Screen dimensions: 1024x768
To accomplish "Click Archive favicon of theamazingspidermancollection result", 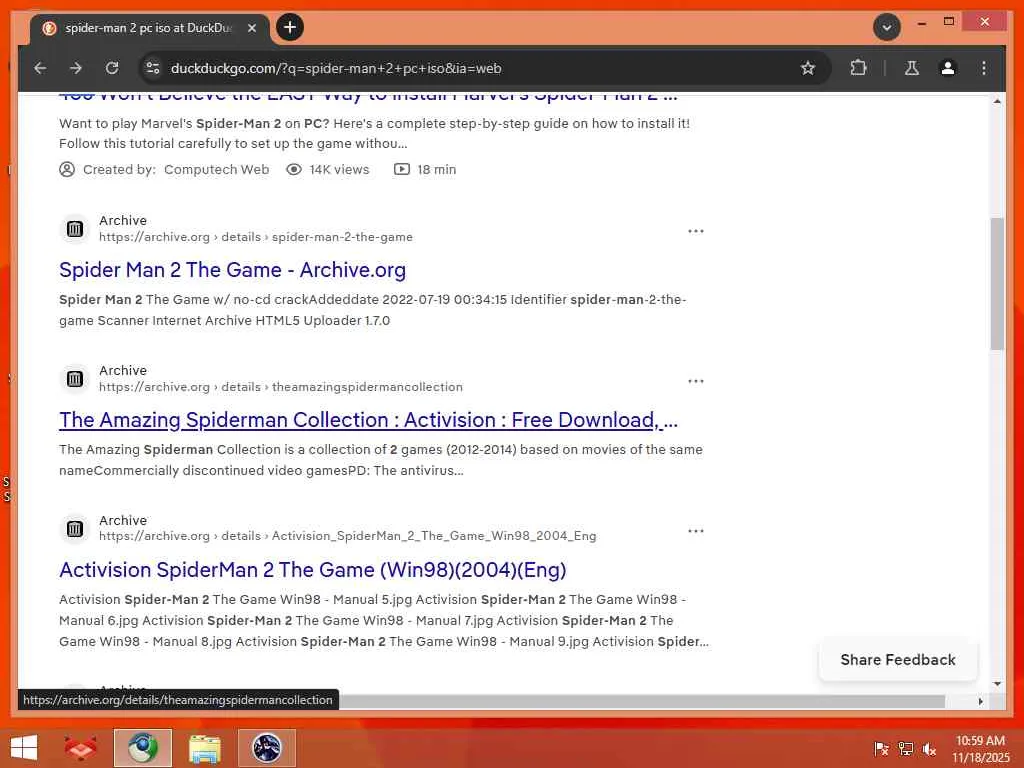I will (x=75, y=379).
